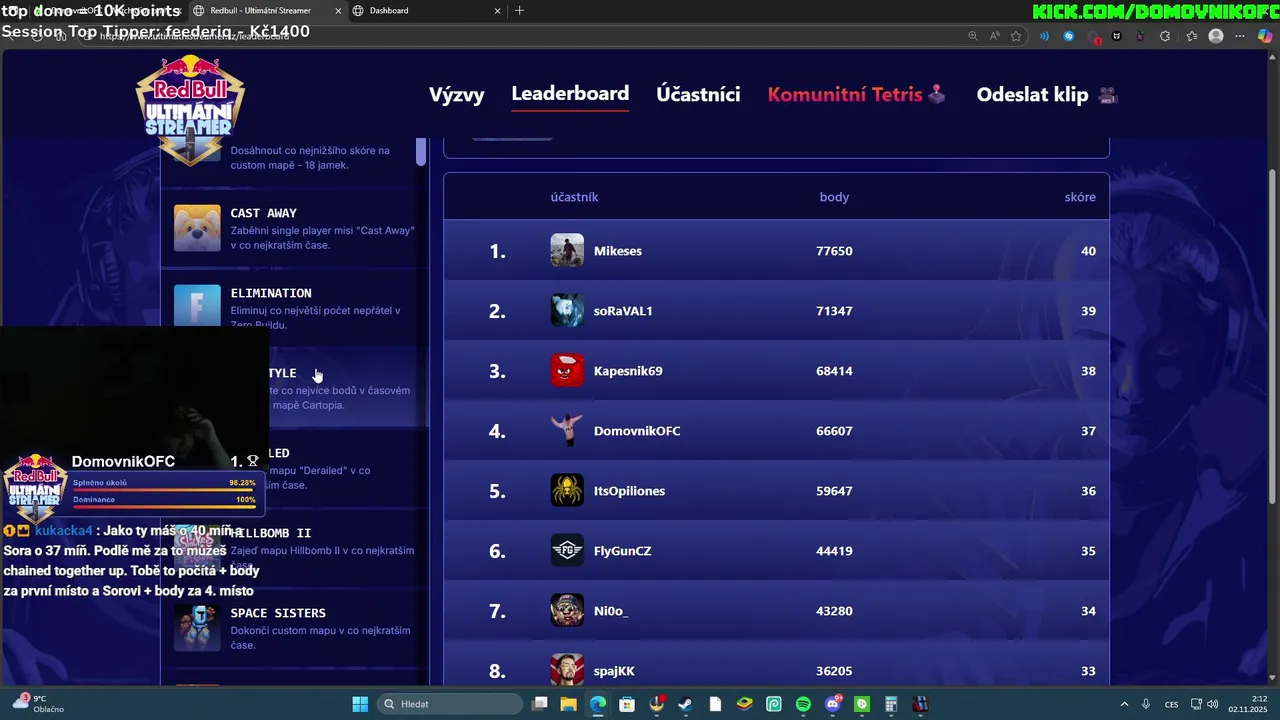The image size is (1280, 720).
Task: Select the Cast Away challenge icon
Action: 197,228
